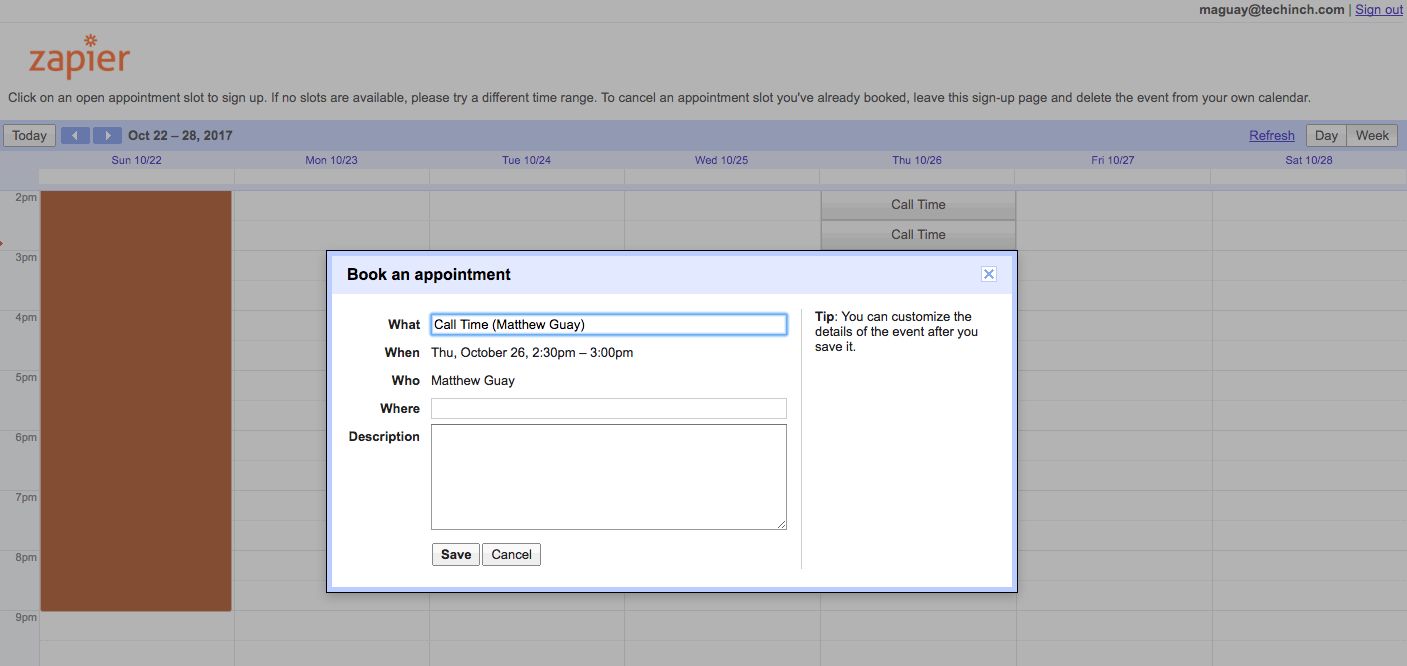Viewport: 1407px width, 666px height.
Task: Select the second Call Time slot on Thursday
Action: [x=918, y=235]
